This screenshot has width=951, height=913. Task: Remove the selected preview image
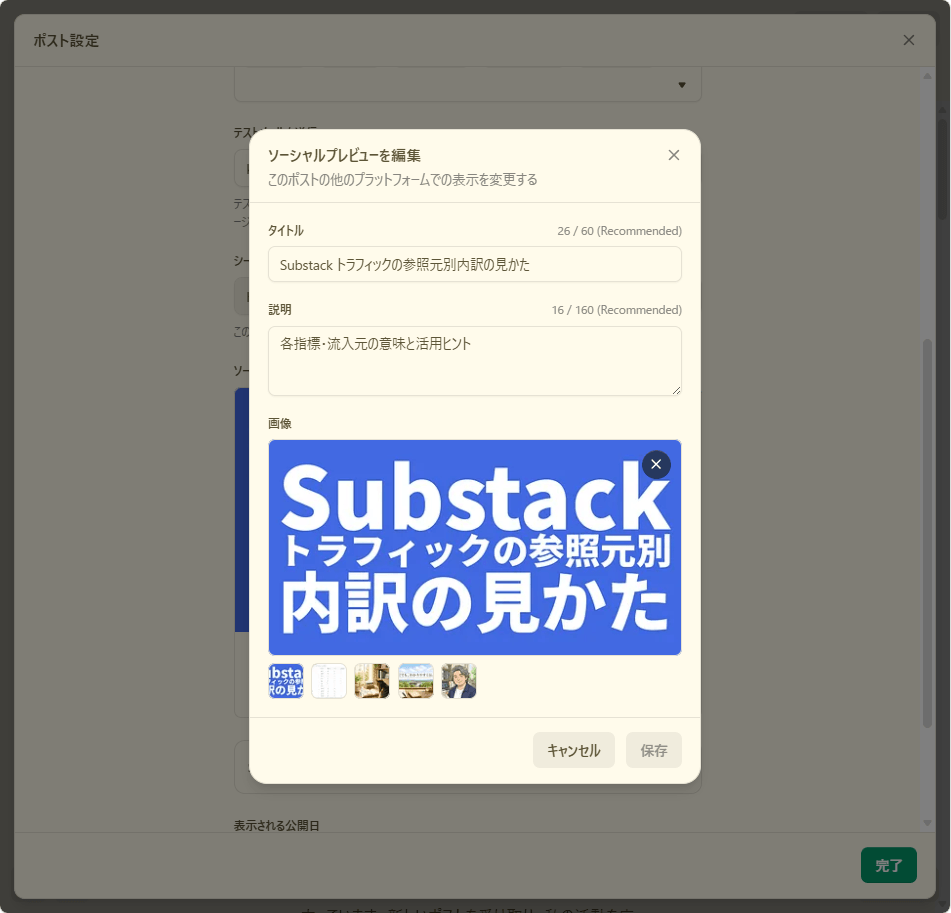(x=656, y=464)
